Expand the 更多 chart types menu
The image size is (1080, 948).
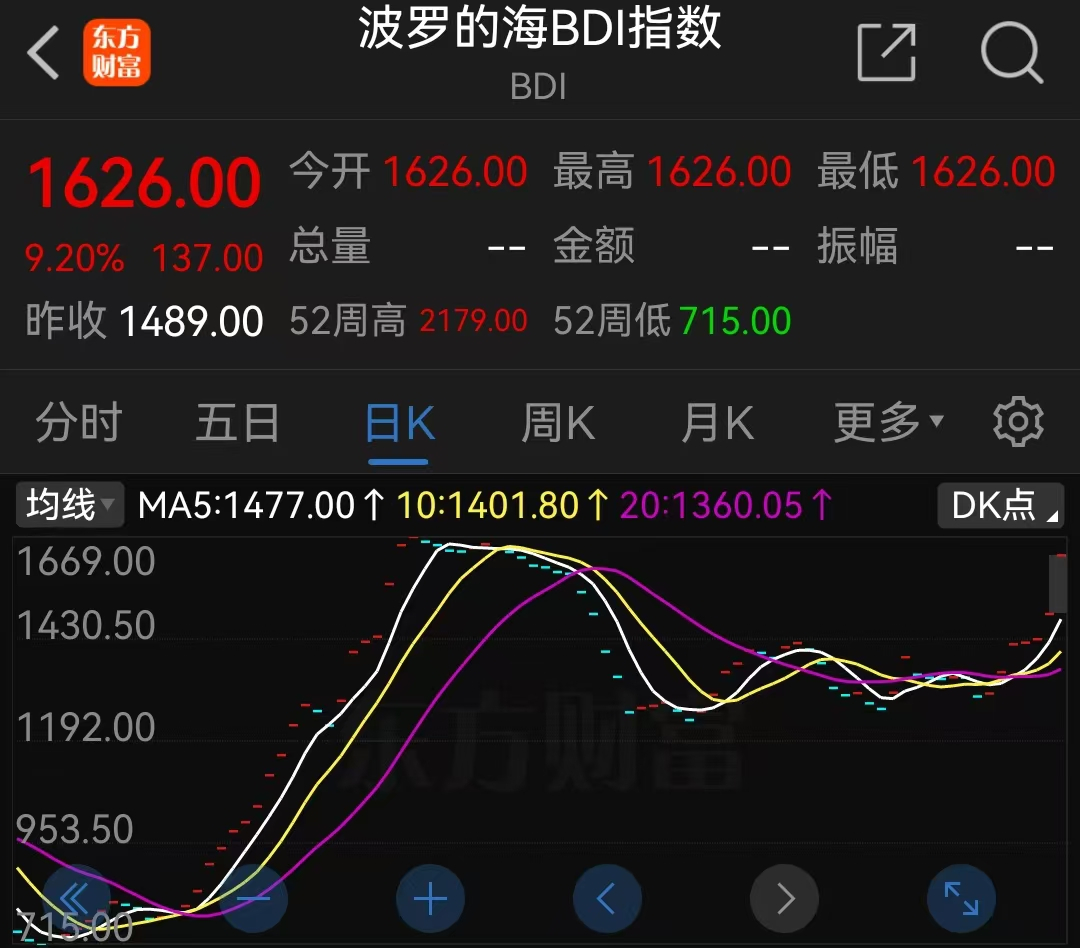point(885,421)
